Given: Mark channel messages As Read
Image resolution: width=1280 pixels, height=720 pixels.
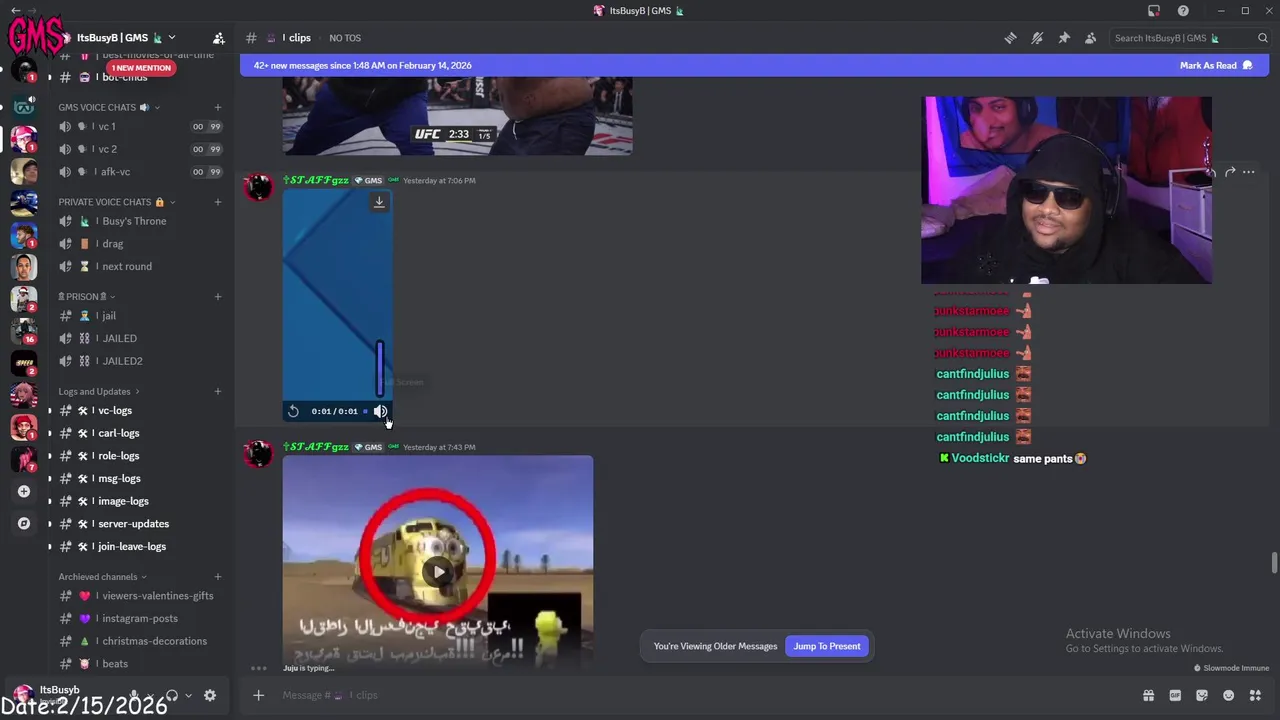Looking at the screenshot, I should 1215,65.
